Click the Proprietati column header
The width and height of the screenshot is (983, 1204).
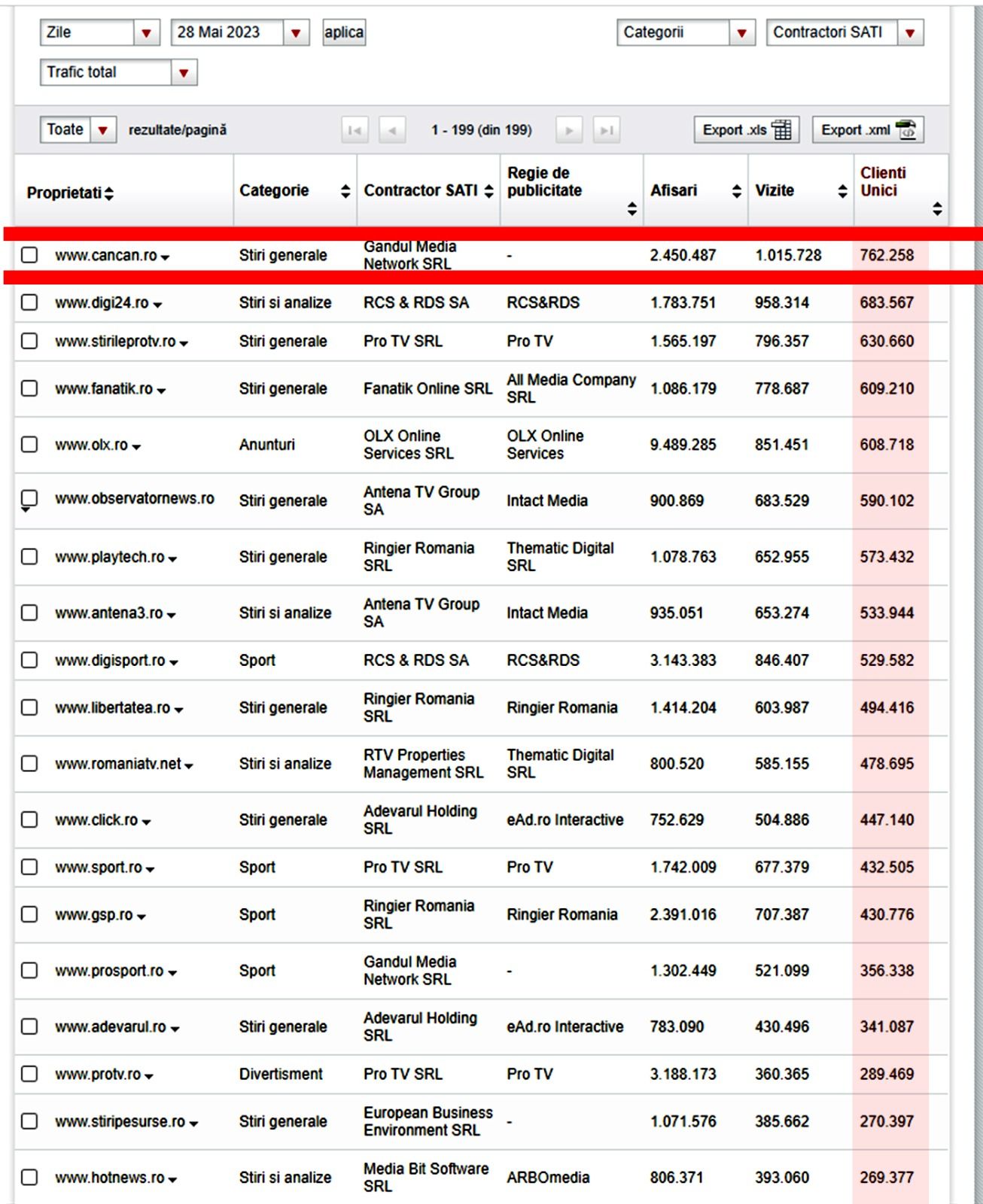(x=64, y=193)
